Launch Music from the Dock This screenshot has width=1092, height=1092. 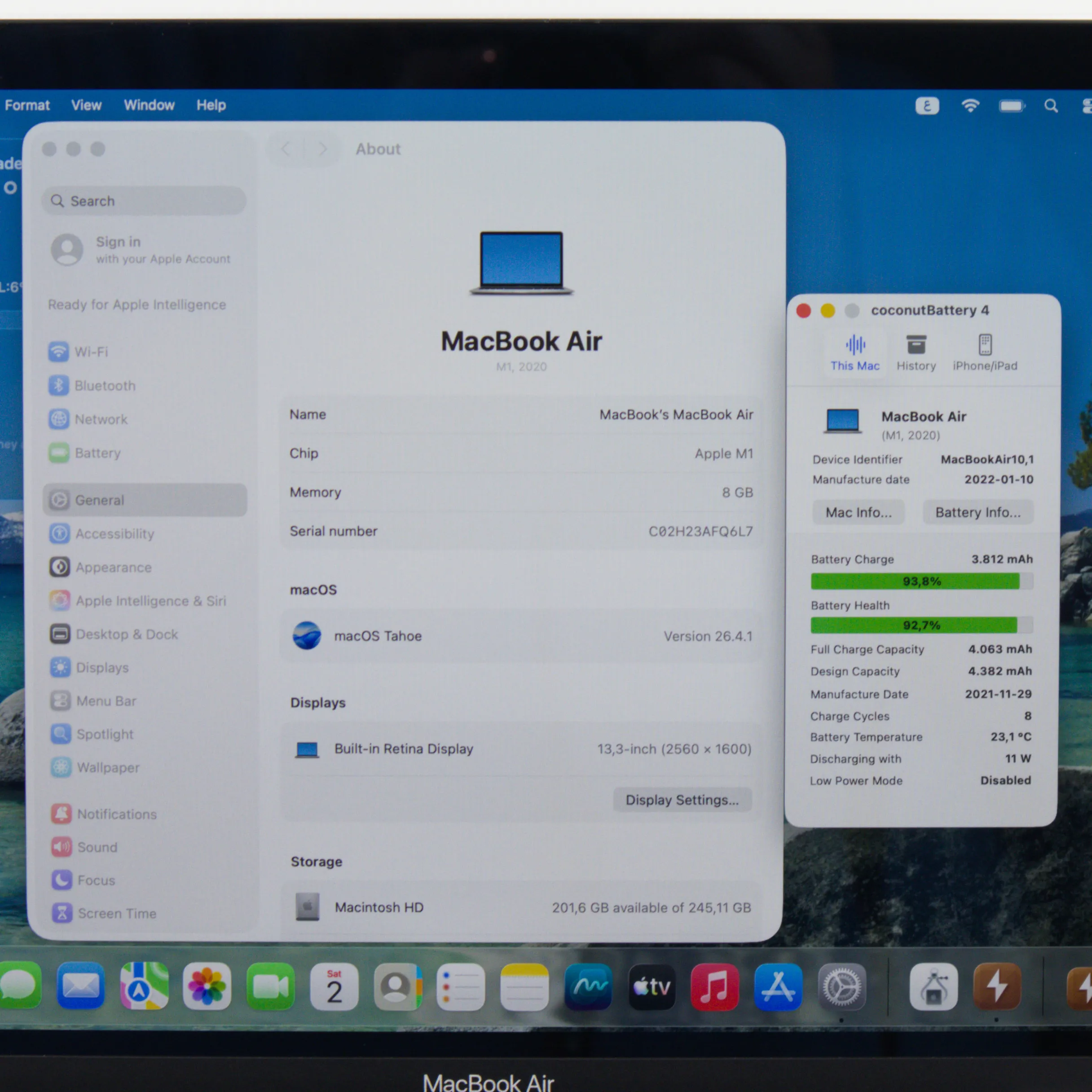[715, 988]
